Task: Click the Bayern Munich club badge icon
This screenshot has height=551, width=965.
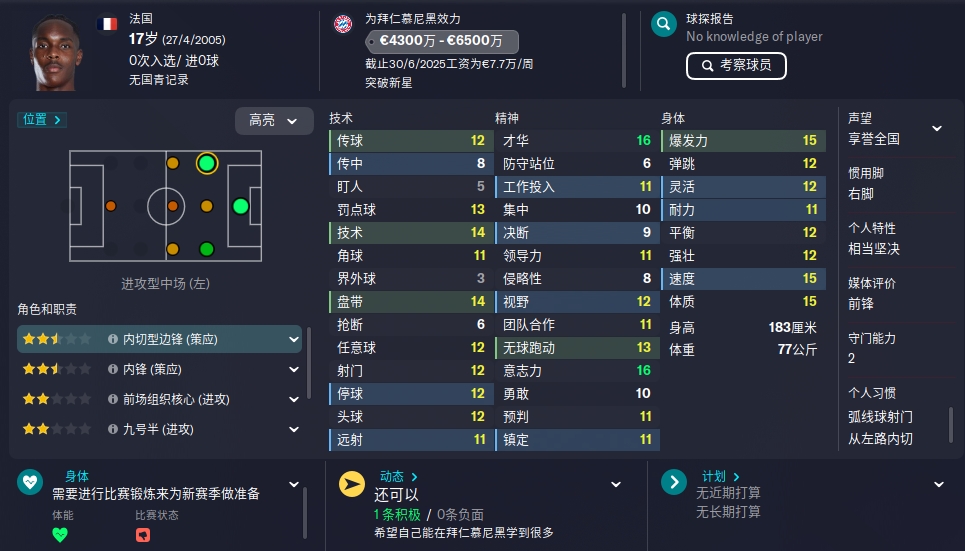Action: click(x=343, y=24)
